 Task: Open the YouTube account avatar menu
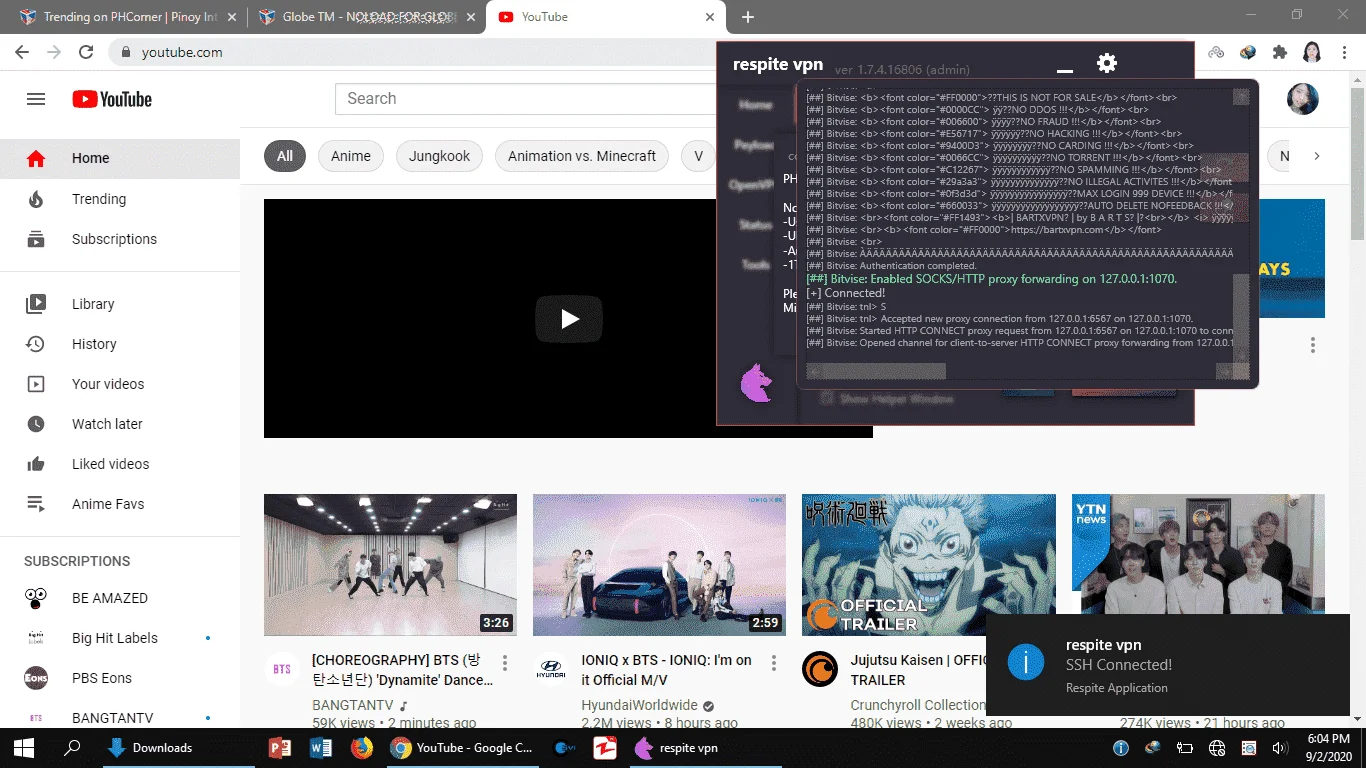tap(1302, 99)
